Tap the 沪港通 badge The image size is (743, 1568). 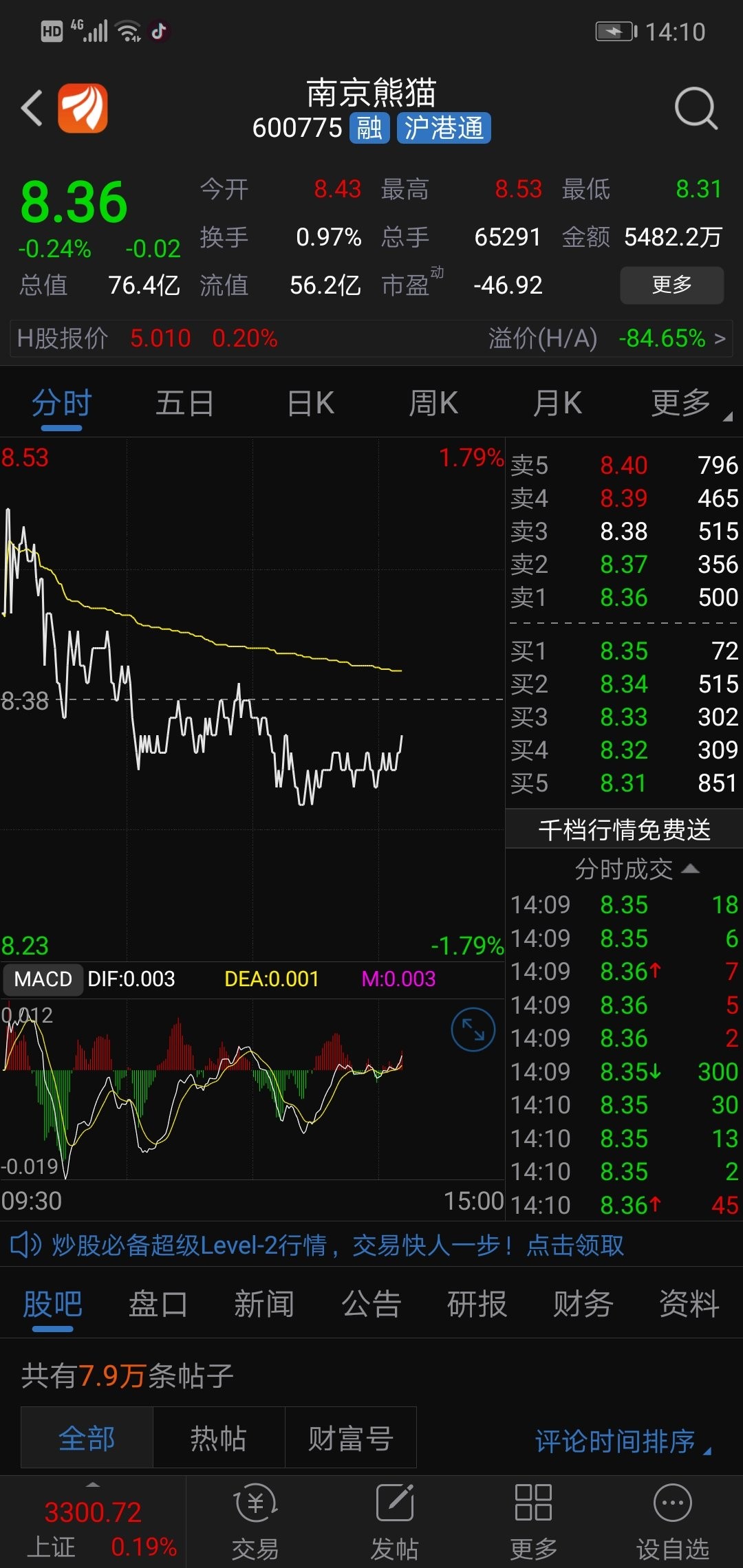coord(444,128)
